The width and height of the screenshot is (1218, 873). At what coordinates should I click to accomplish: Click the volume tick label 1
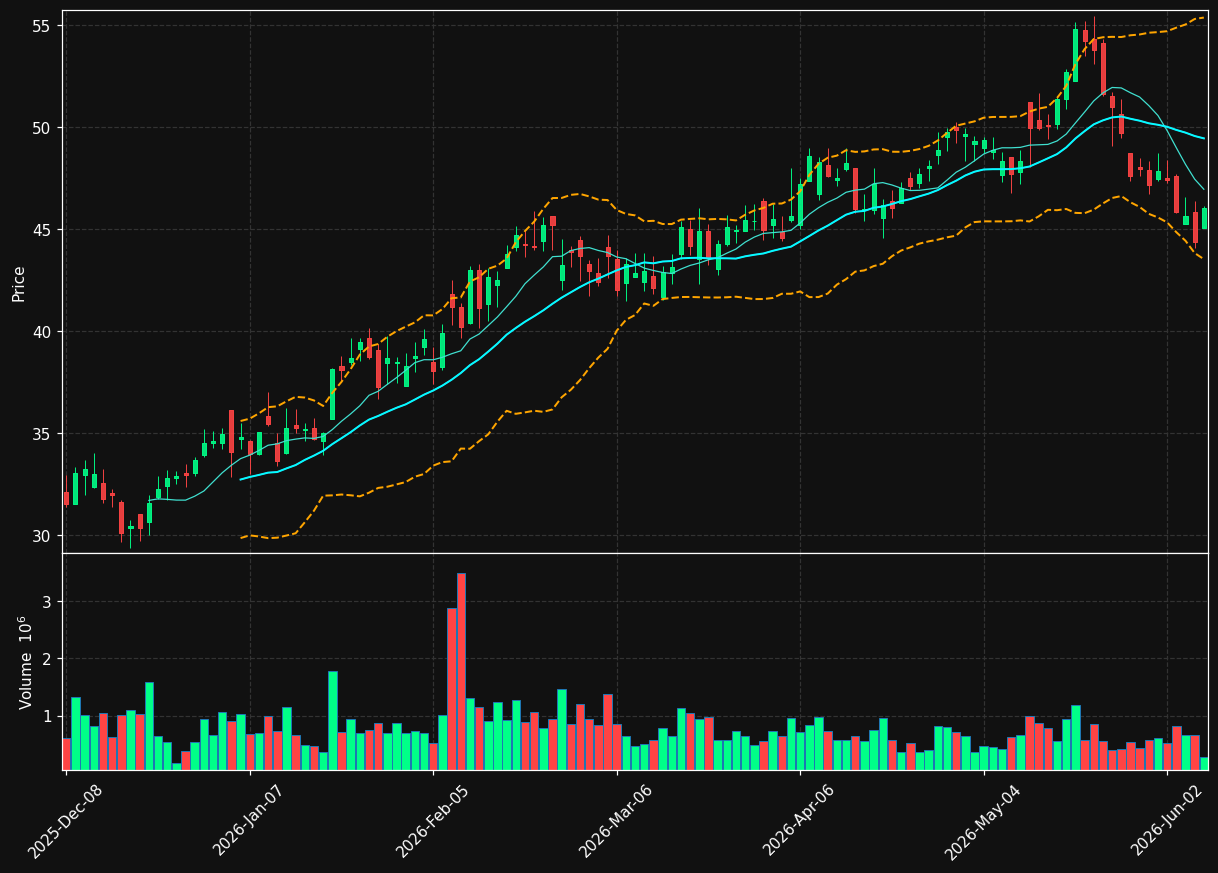[x=46, y=717]
